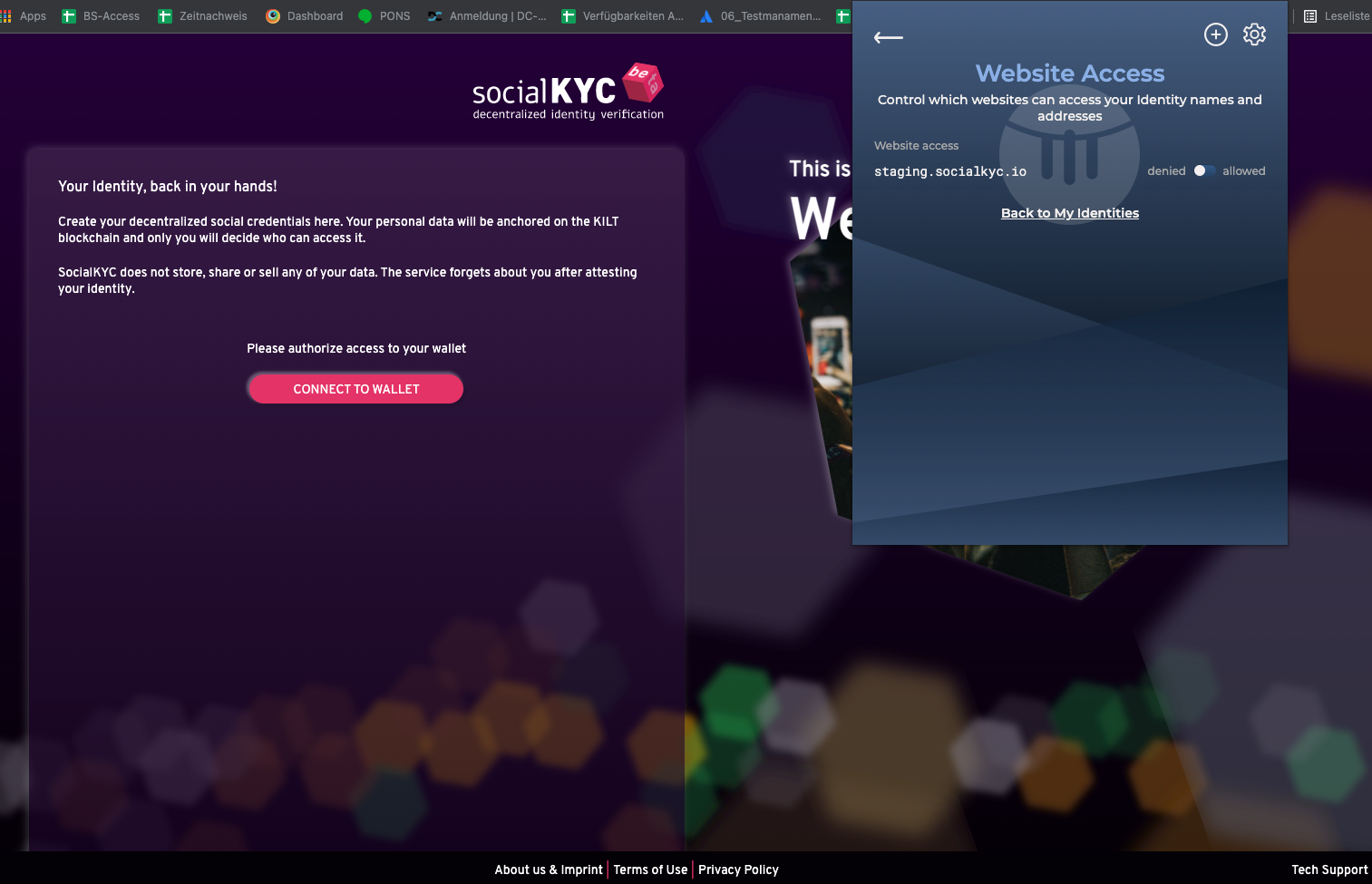Screen dimensions: 1372x884
Task: Open the Leseliste reading list
Action: 1337,16
